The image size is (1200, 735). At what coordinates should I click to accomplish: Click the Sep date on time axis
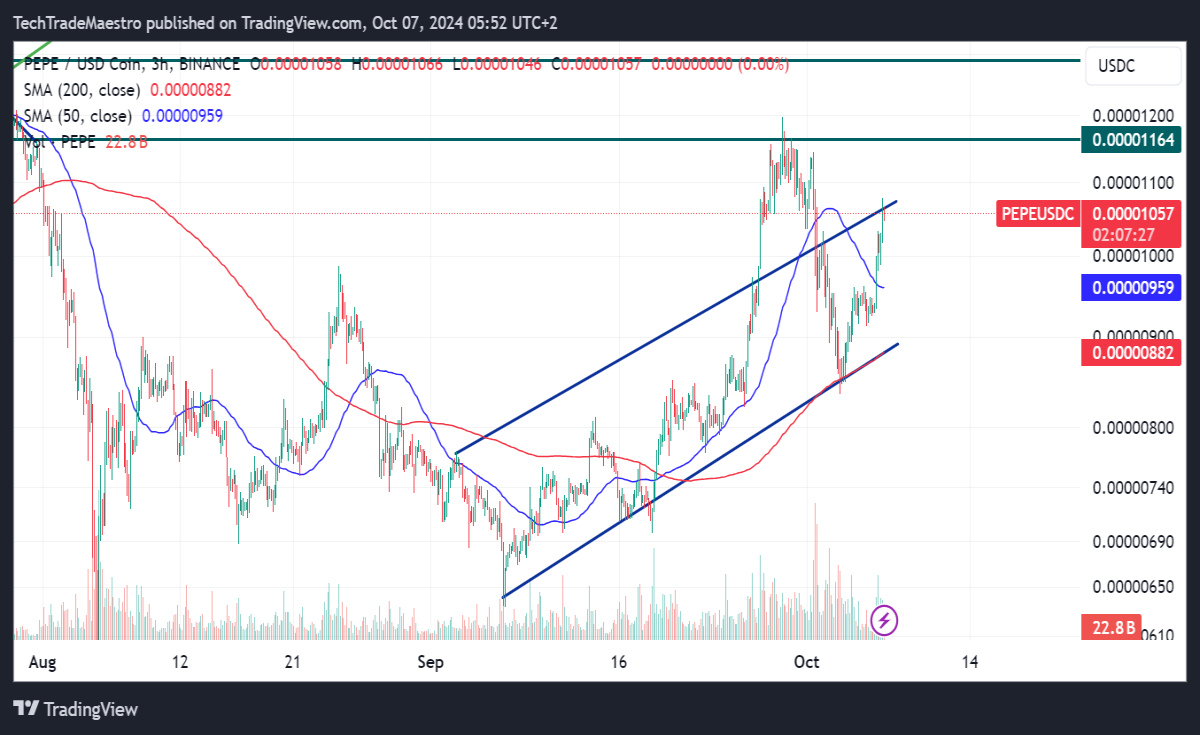pyautogui.click(x=430, y=662)
